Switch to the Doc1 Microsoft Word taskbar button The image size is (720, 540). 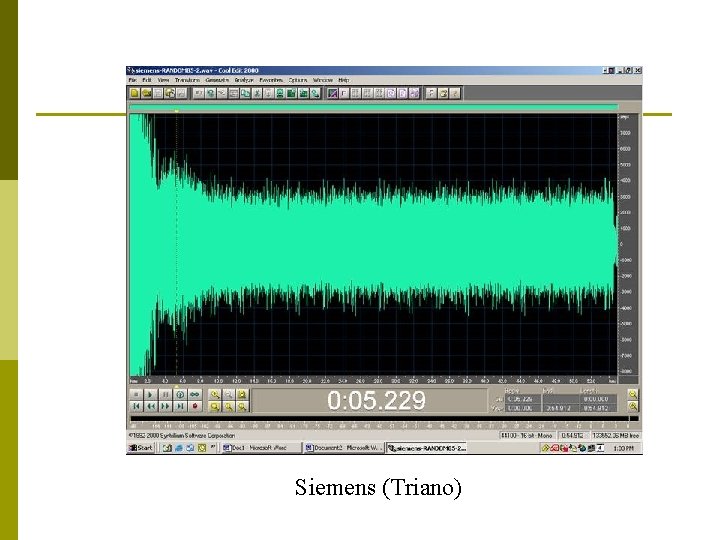click(x=261, y=448)
